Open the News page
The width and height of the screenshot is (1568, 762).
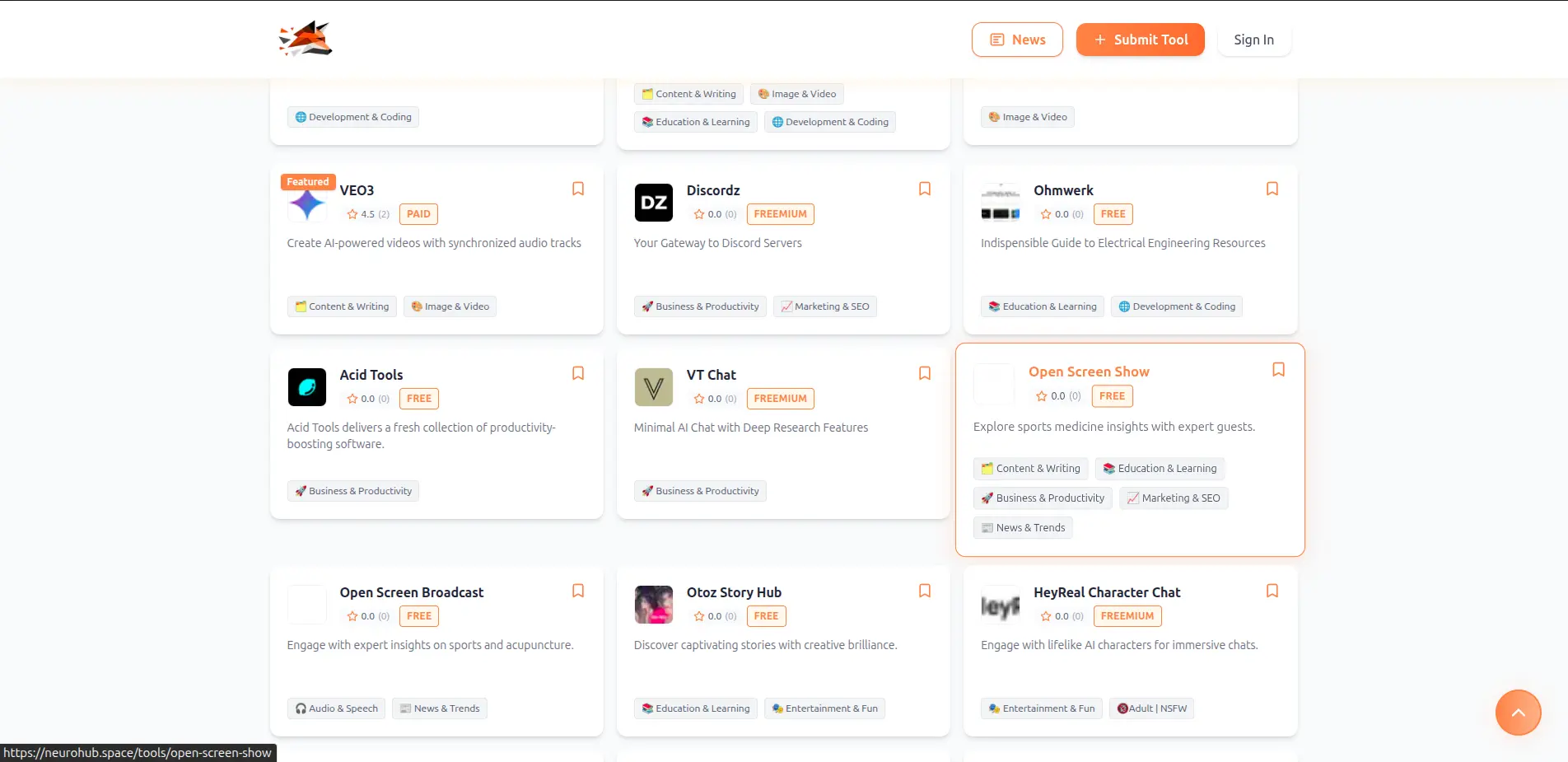1017,40
